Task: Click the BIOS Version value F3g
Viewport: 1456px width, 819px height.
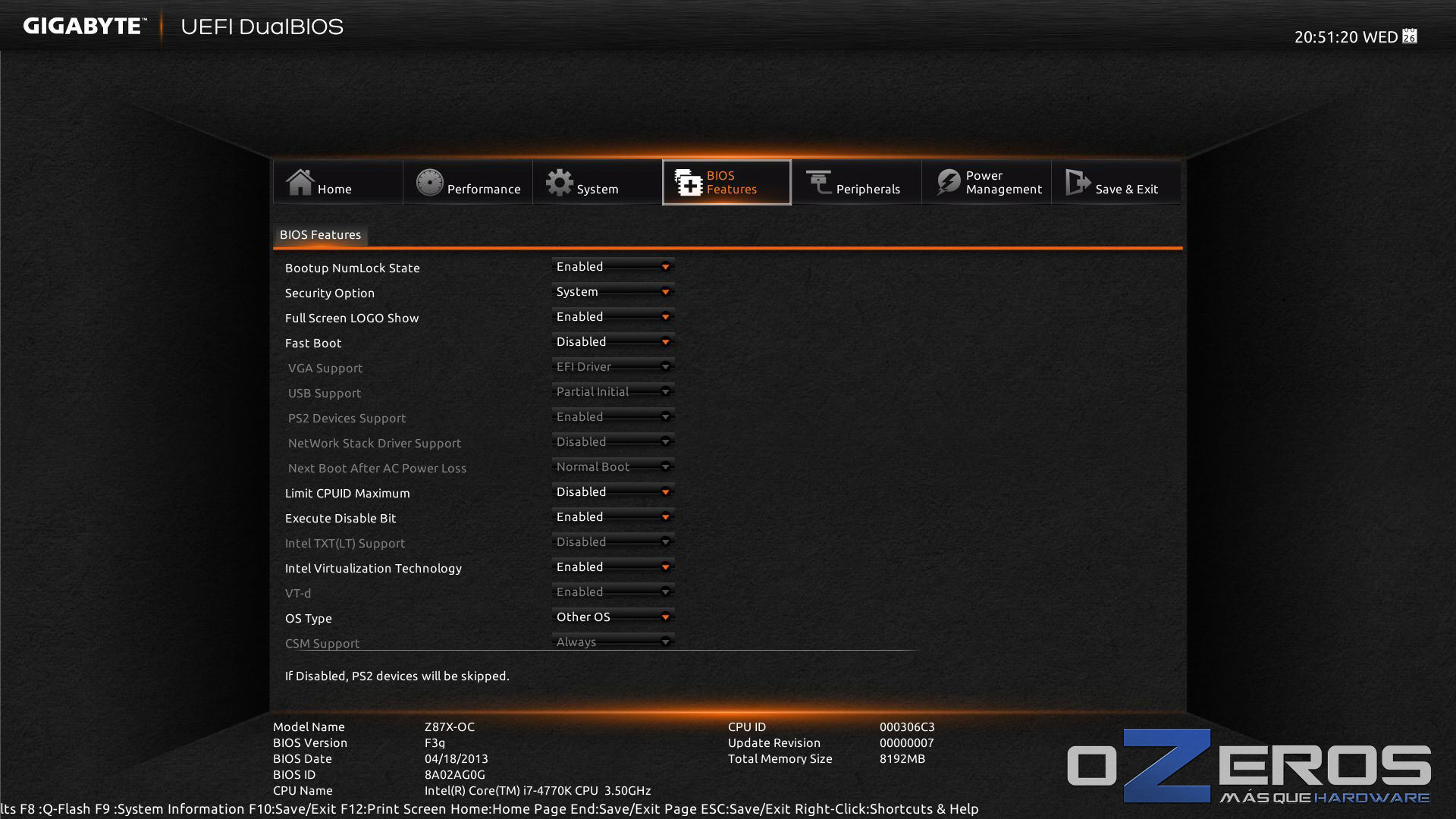Action: point(435,743)
